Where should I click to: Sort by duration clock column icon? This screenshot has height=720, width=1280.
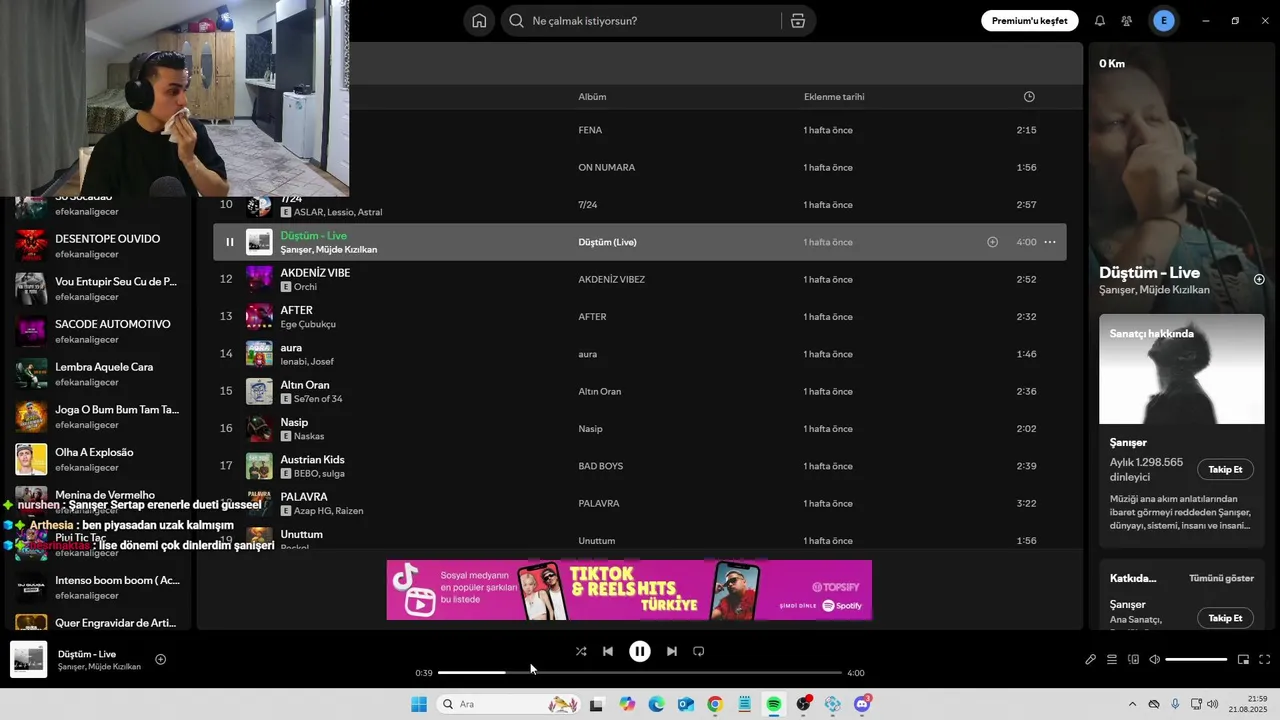1029,97
